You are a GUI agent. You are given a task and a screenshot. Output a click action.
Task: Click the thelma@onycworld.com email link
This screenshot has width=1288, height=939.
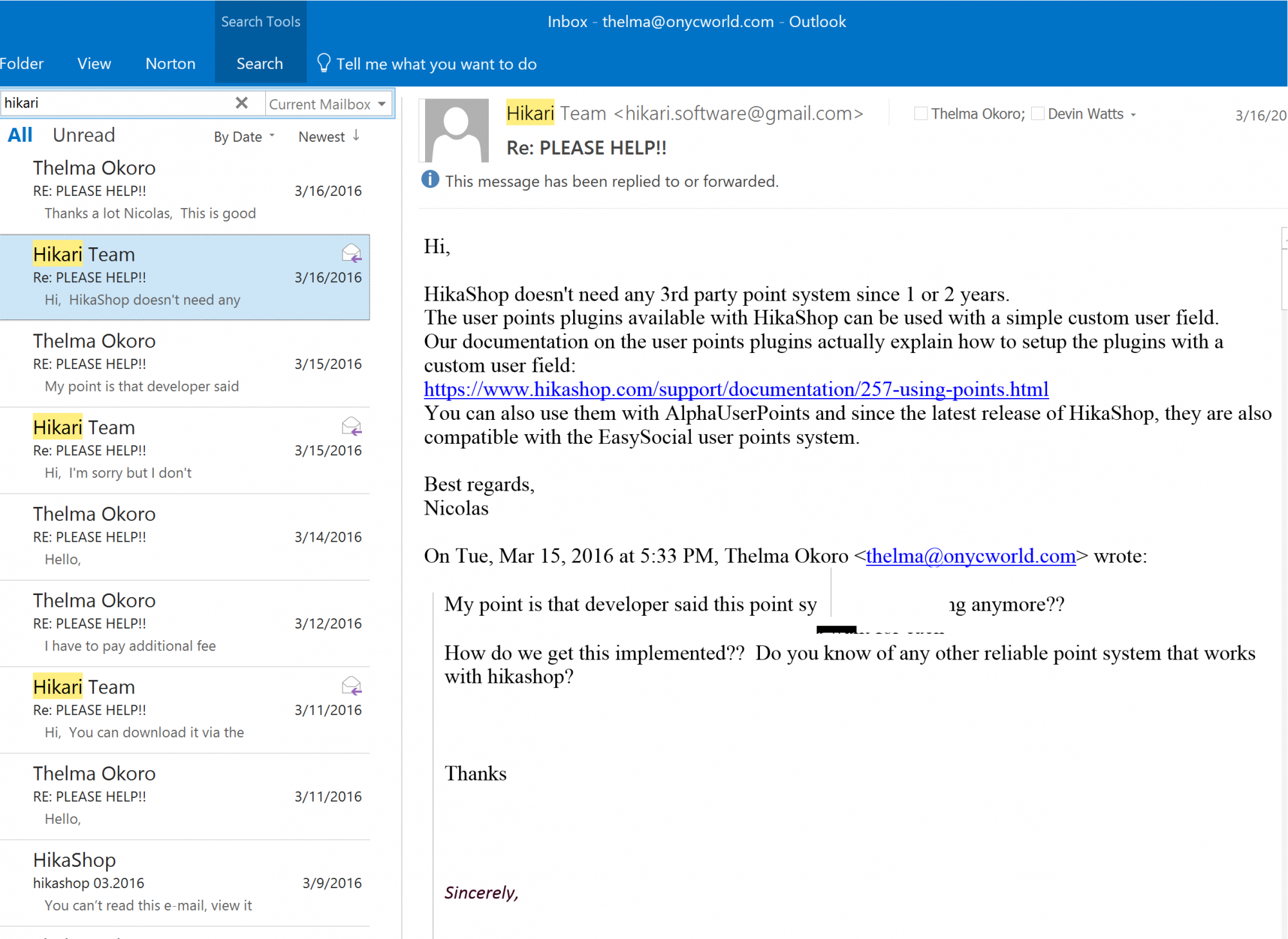click(x=971, y=556)
